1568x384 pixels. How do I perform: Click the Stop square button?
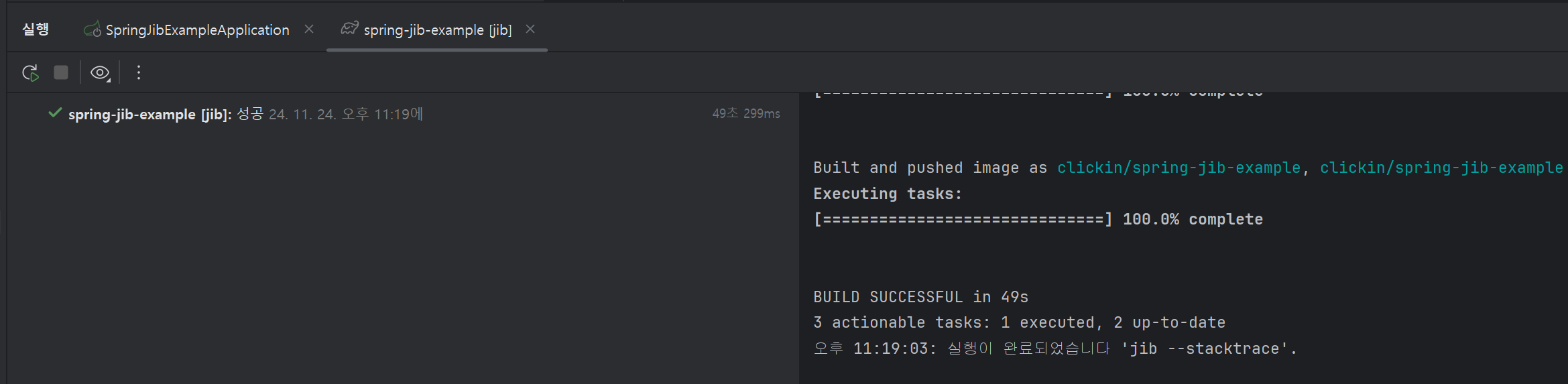pyautogui.click(x=61, y=72)
